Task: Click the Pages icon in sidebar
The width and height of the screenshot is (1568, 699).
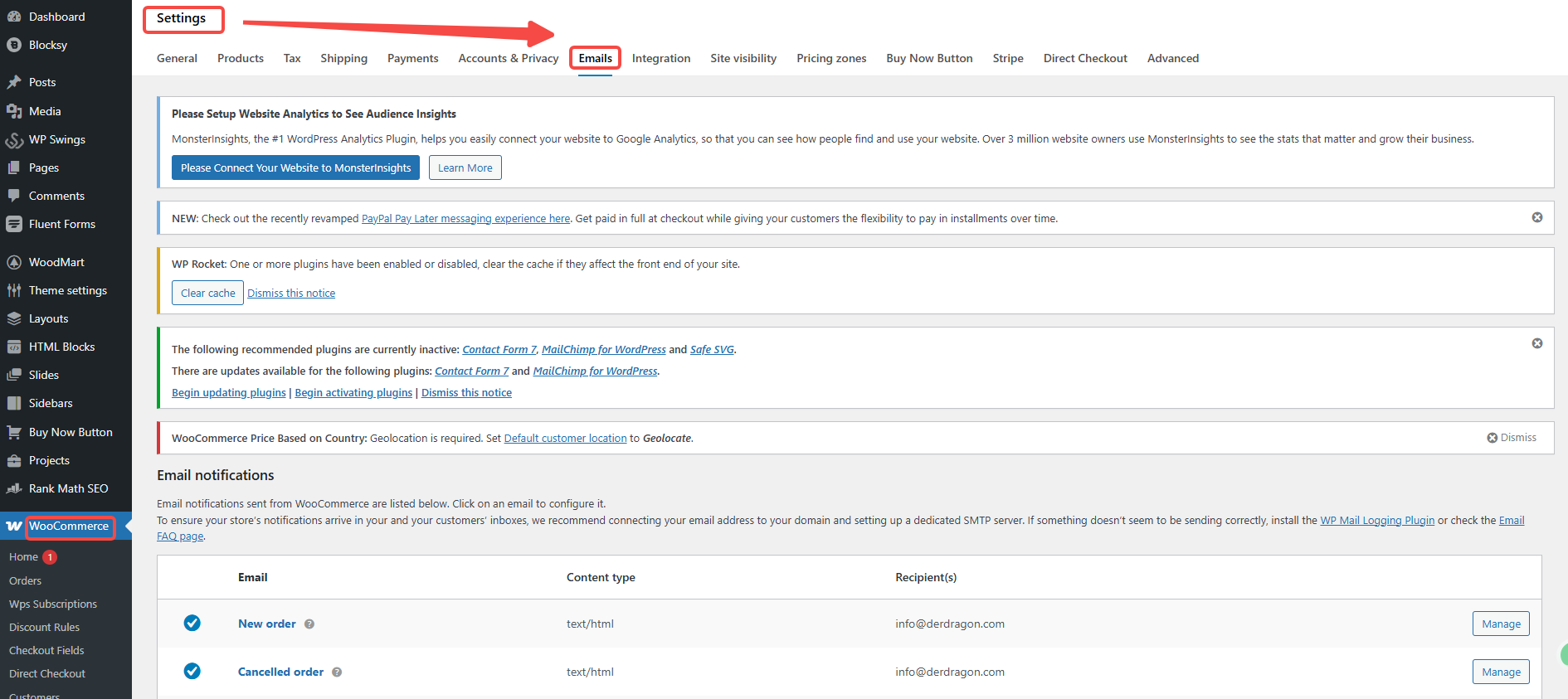Action: [x=14, y=167]
